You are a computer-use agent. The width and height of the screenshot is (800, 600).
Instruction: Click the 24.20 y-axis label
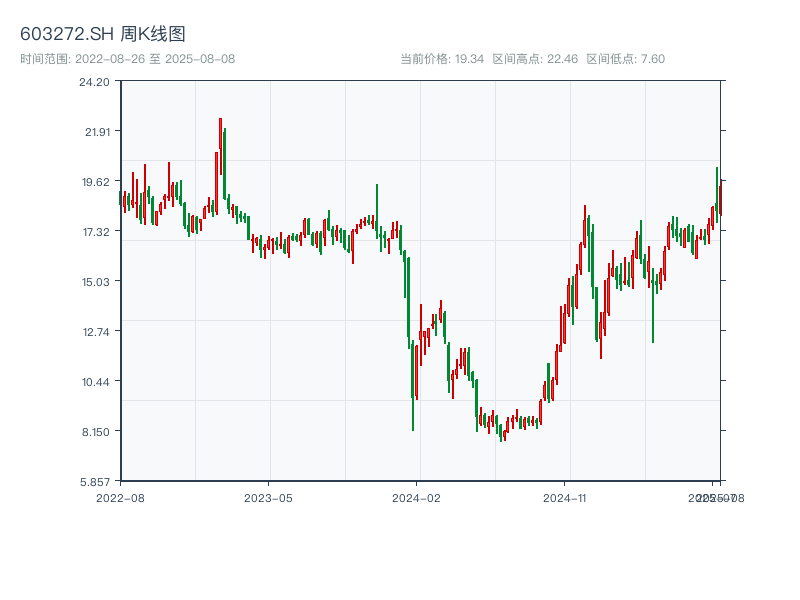(94, 81)
